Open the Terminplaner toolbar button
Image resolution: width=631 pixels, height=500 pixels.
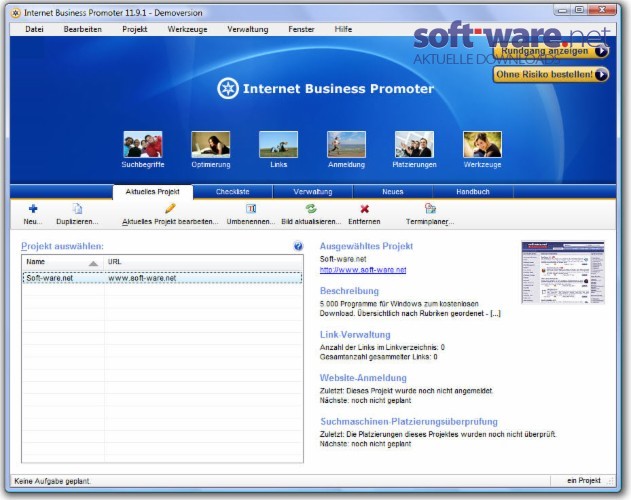[430, 214]
